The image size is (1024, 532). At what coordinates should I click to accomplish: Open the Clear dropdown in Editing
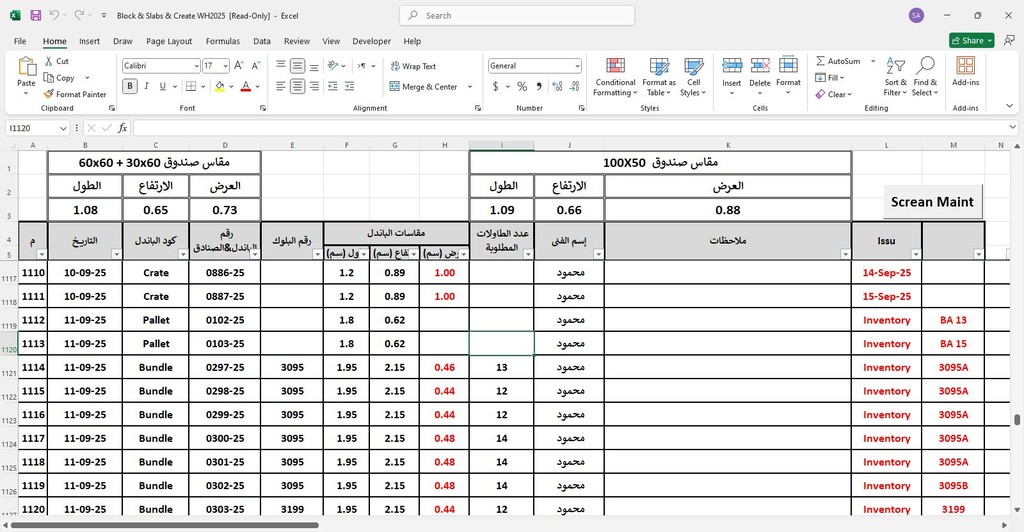[833, 94]
